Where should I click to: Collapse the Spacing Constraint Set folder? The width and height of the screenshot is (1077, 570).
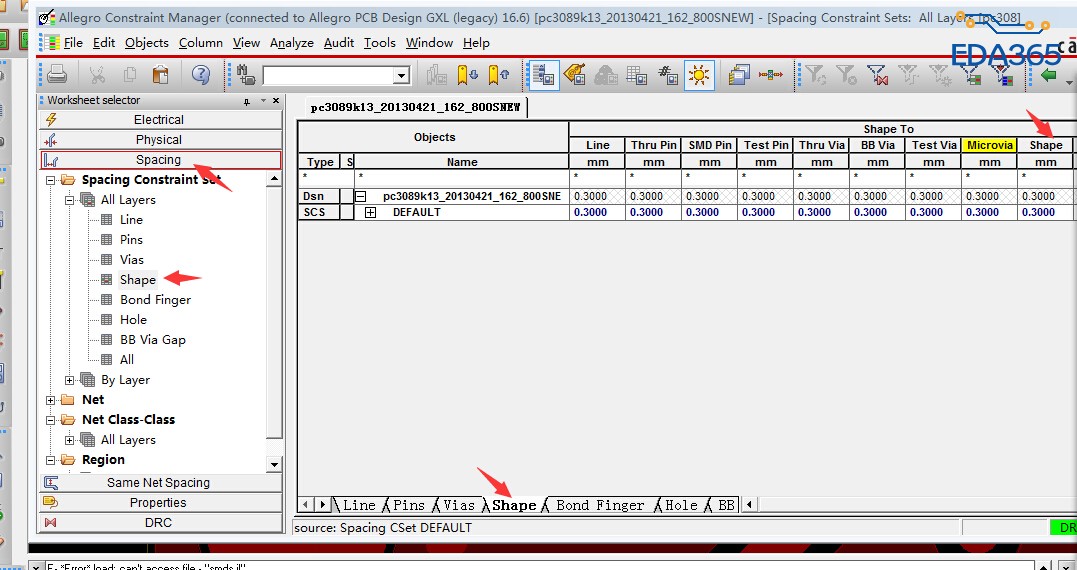coord(50,180)
